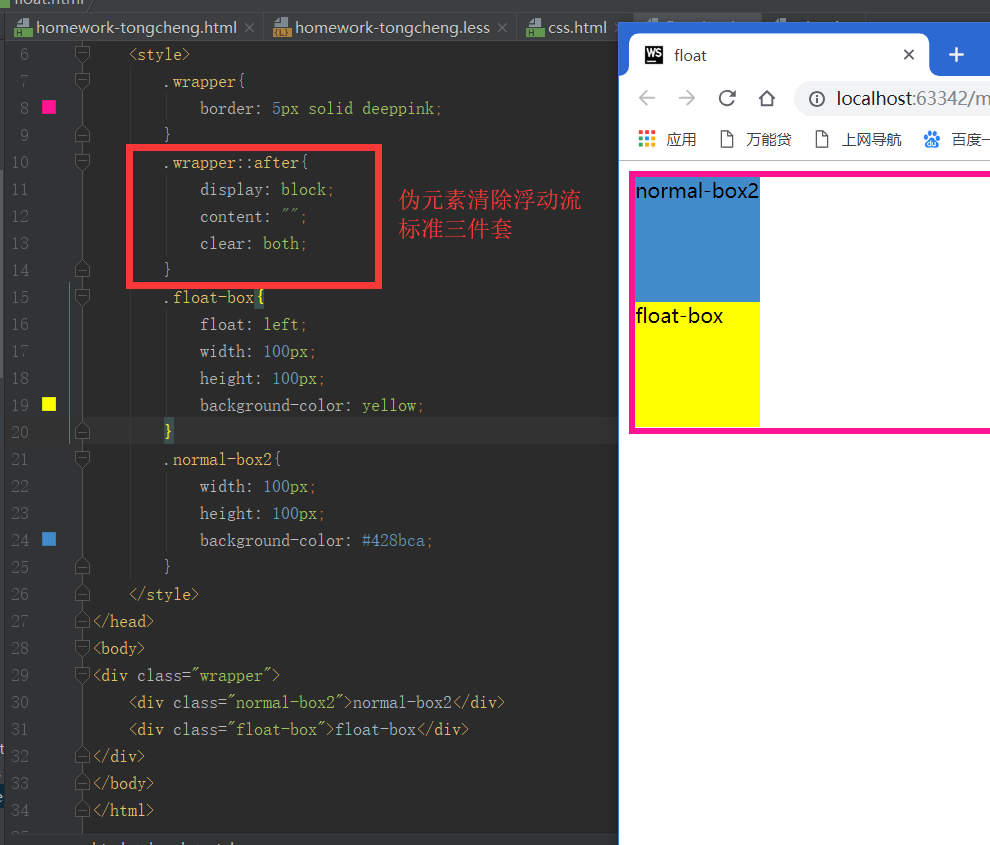Open the 上网导航 bookmark
Viewport: 990px width, 845px height.
[x=857, y=139]
